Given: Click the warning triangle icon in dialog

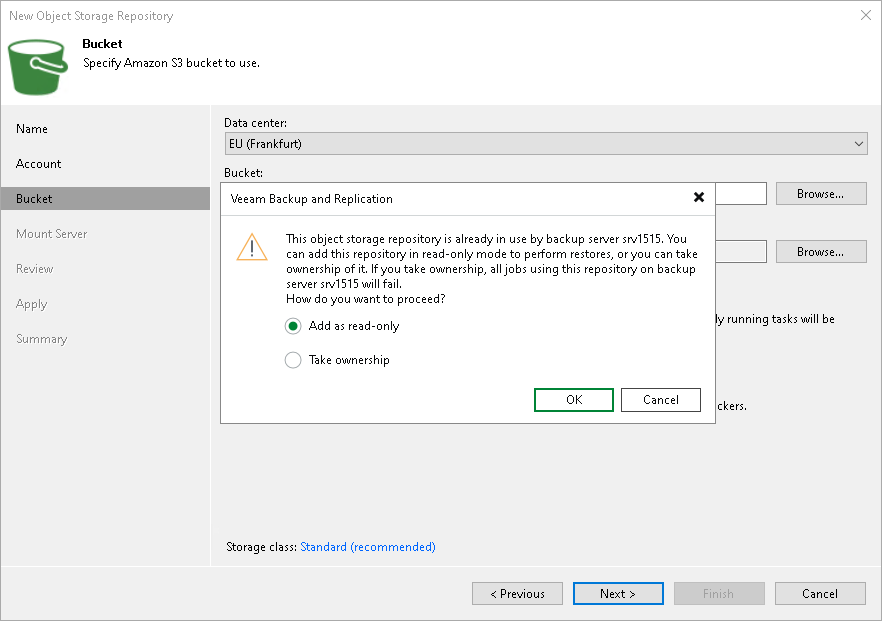Looking at the screenshot, I should pos(252,247).
